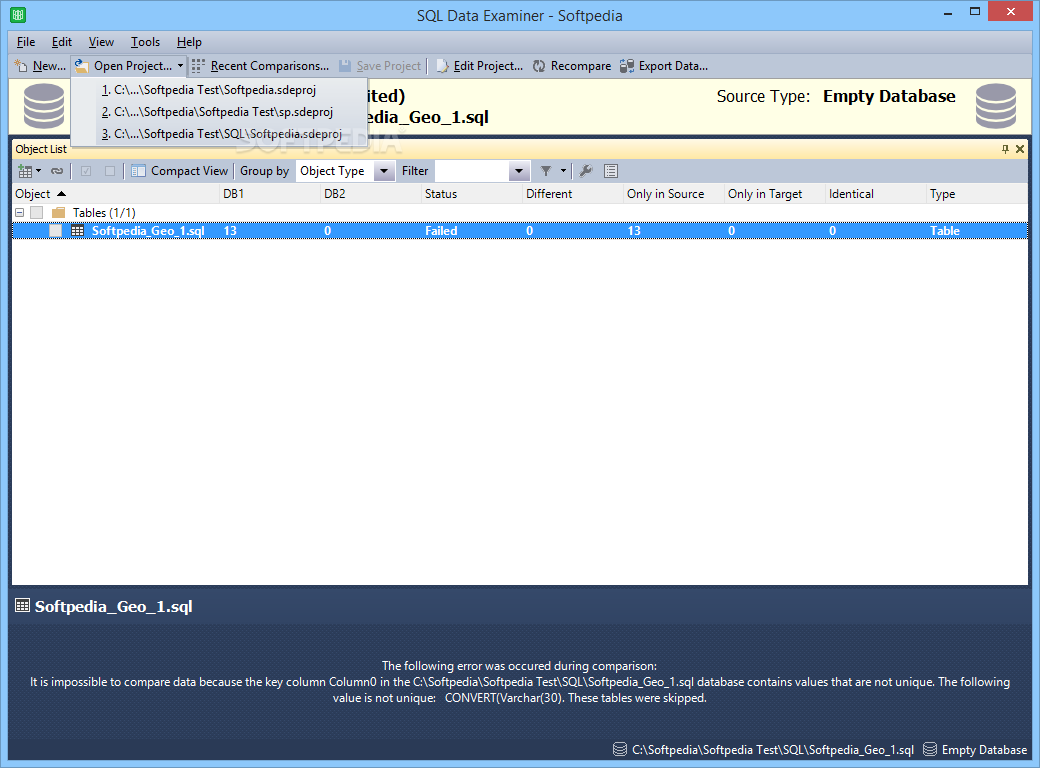Click the Recompare refresh icon

(539, 66)
